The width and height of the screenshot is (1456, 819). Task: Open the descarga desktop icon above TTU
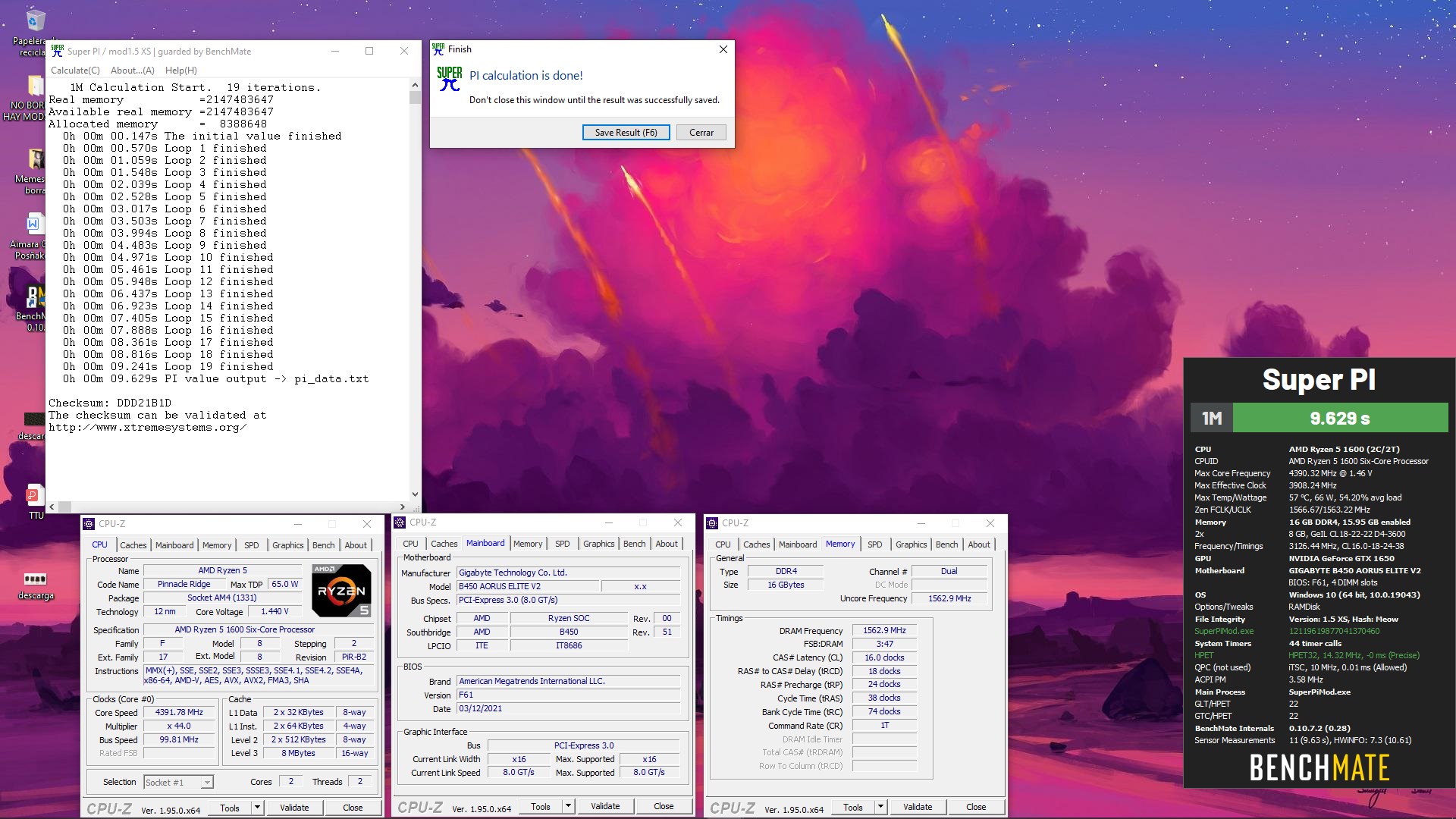pos(34,419)
